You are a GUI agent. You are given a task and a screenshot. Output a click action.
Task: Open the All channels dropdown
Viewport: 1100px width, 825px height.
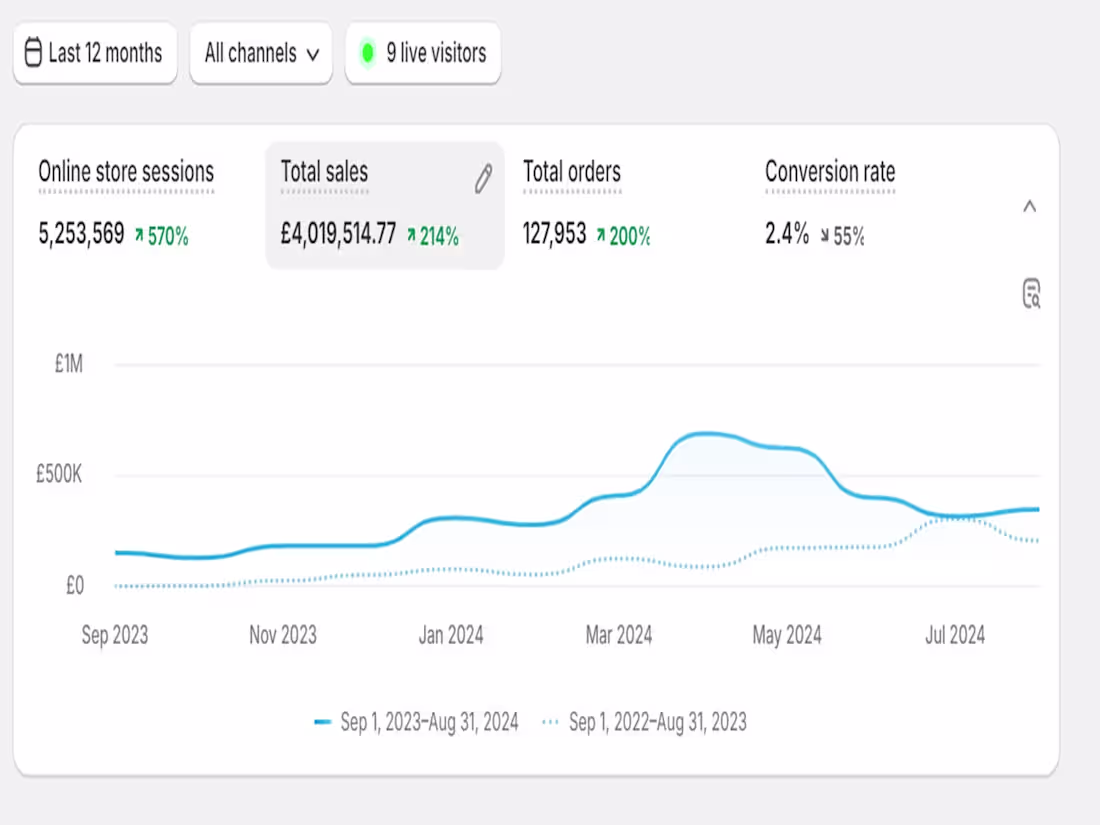coord(261,53)
